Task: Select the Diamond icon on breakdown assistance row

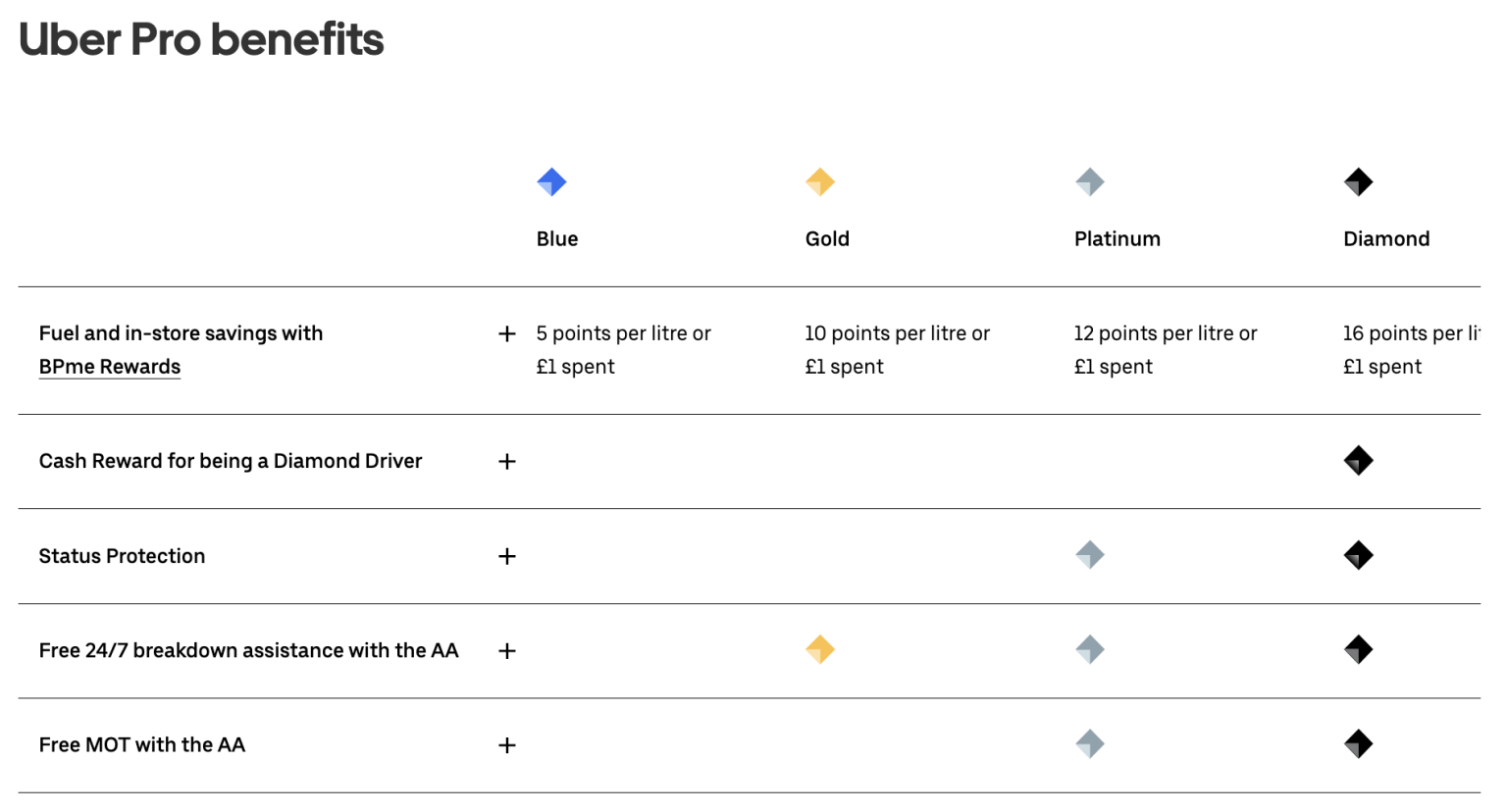Action: pyautogui.click(x=1359, y=649)
